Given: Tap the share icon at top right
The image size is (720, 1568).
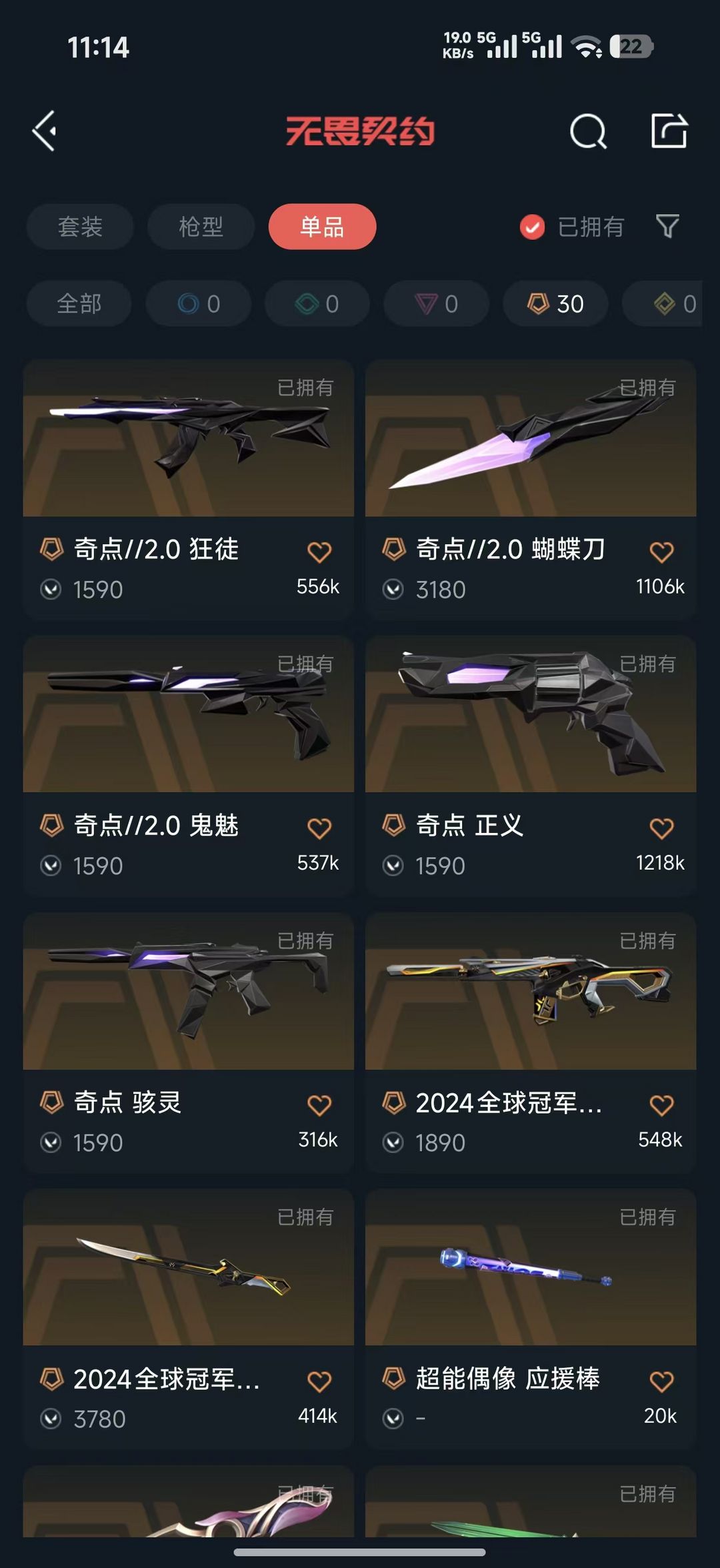Looking at the screenshot, I should click(669, 130).
